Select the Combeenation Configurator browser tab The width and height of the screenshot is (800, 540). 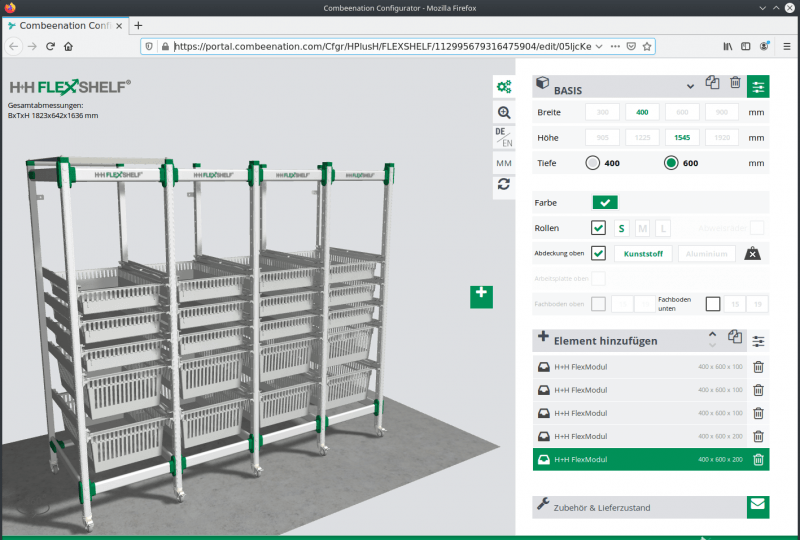coord(64,26)
